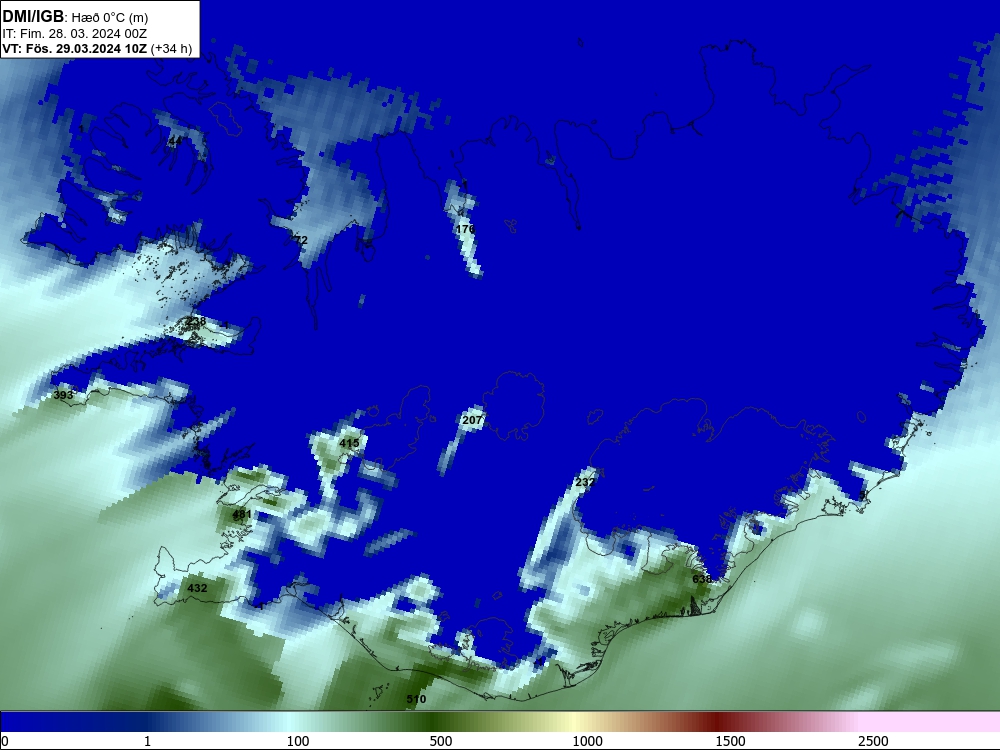The height and width of the screenshot is (750, 1000).
Task: Click the color scale label 0
Action: (x=5, y=741)
